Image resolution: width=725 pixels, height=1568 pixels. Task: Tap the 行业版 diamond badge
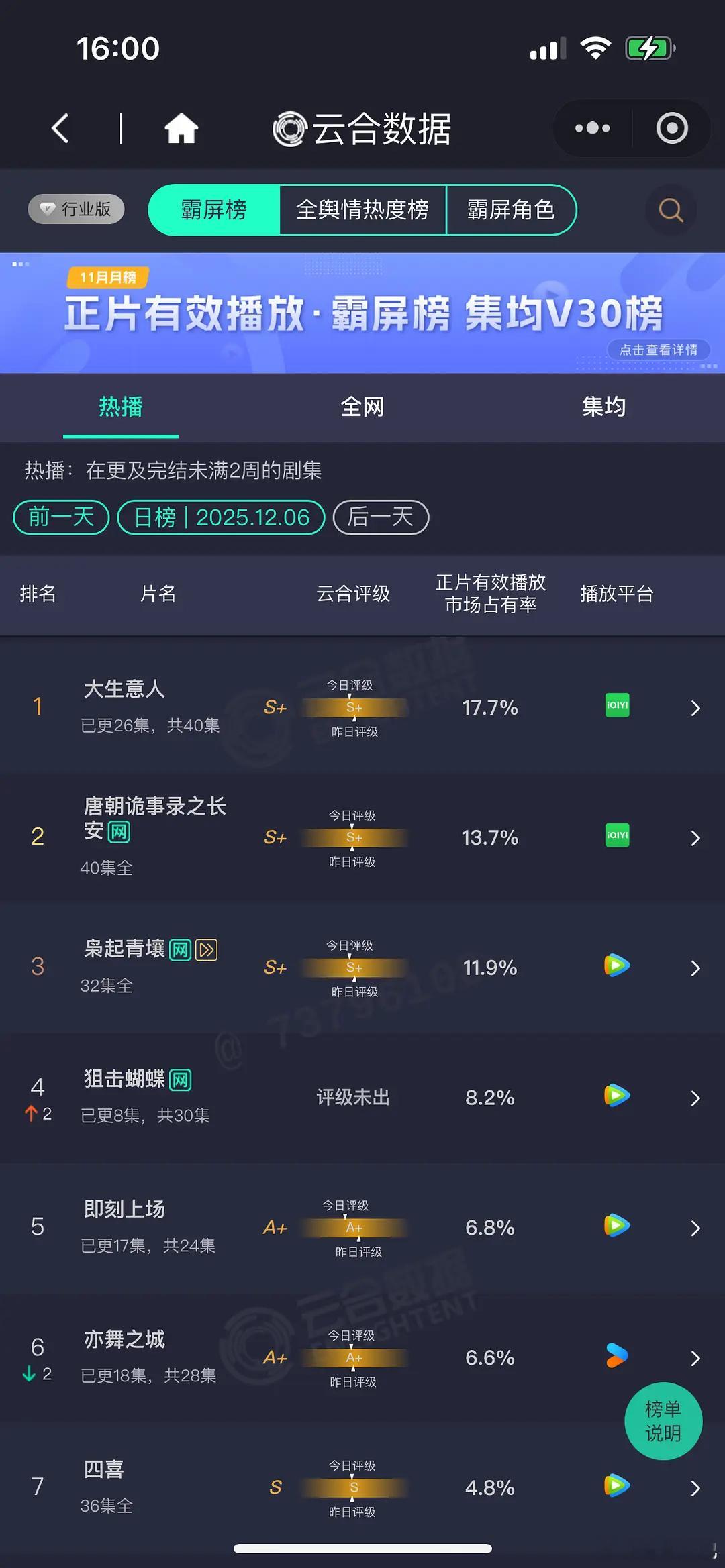[75, 209]
